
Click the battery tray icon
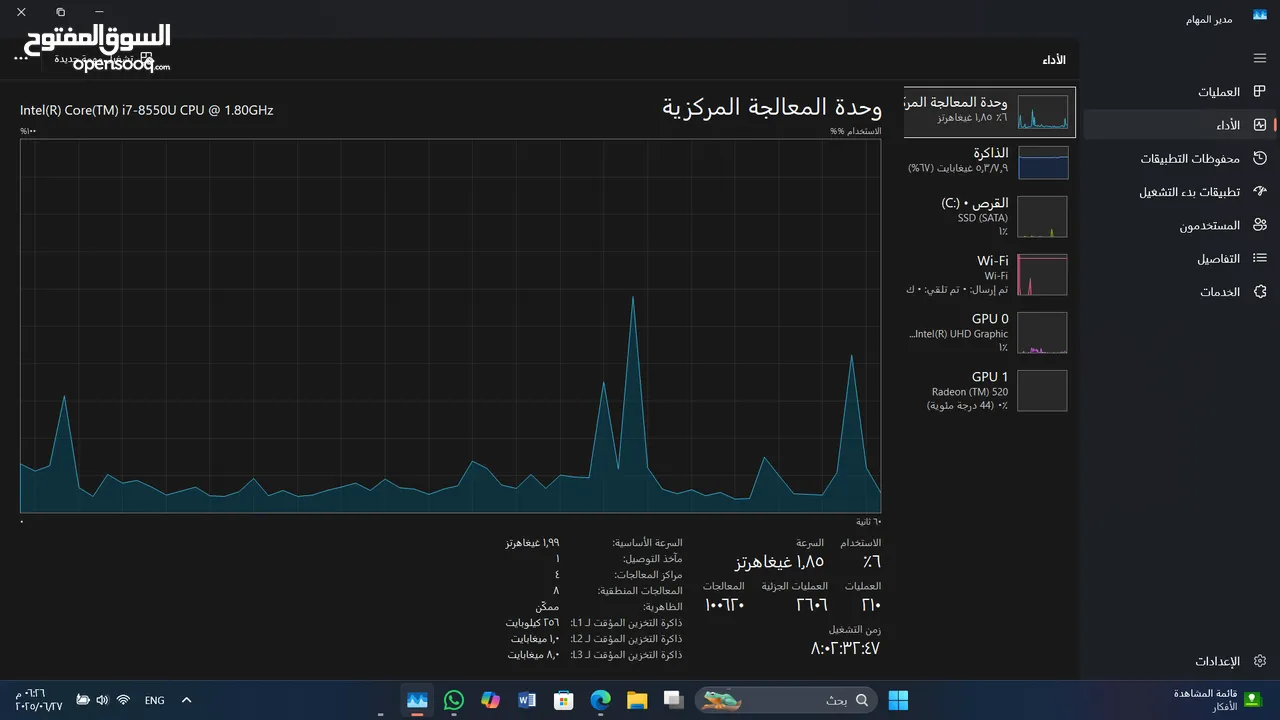tap(83, 700)
